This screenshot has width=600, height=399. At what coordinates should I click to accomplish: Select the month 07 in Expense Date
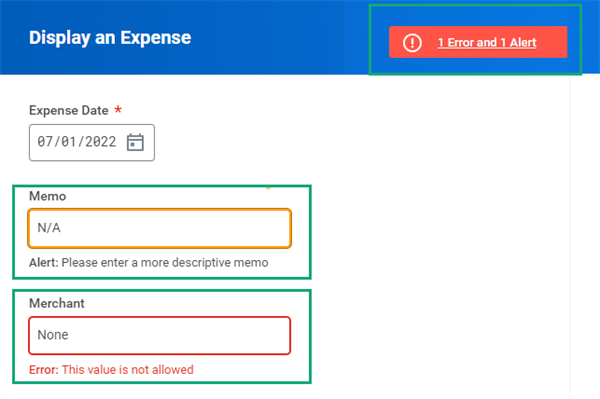tap(45, 142)
